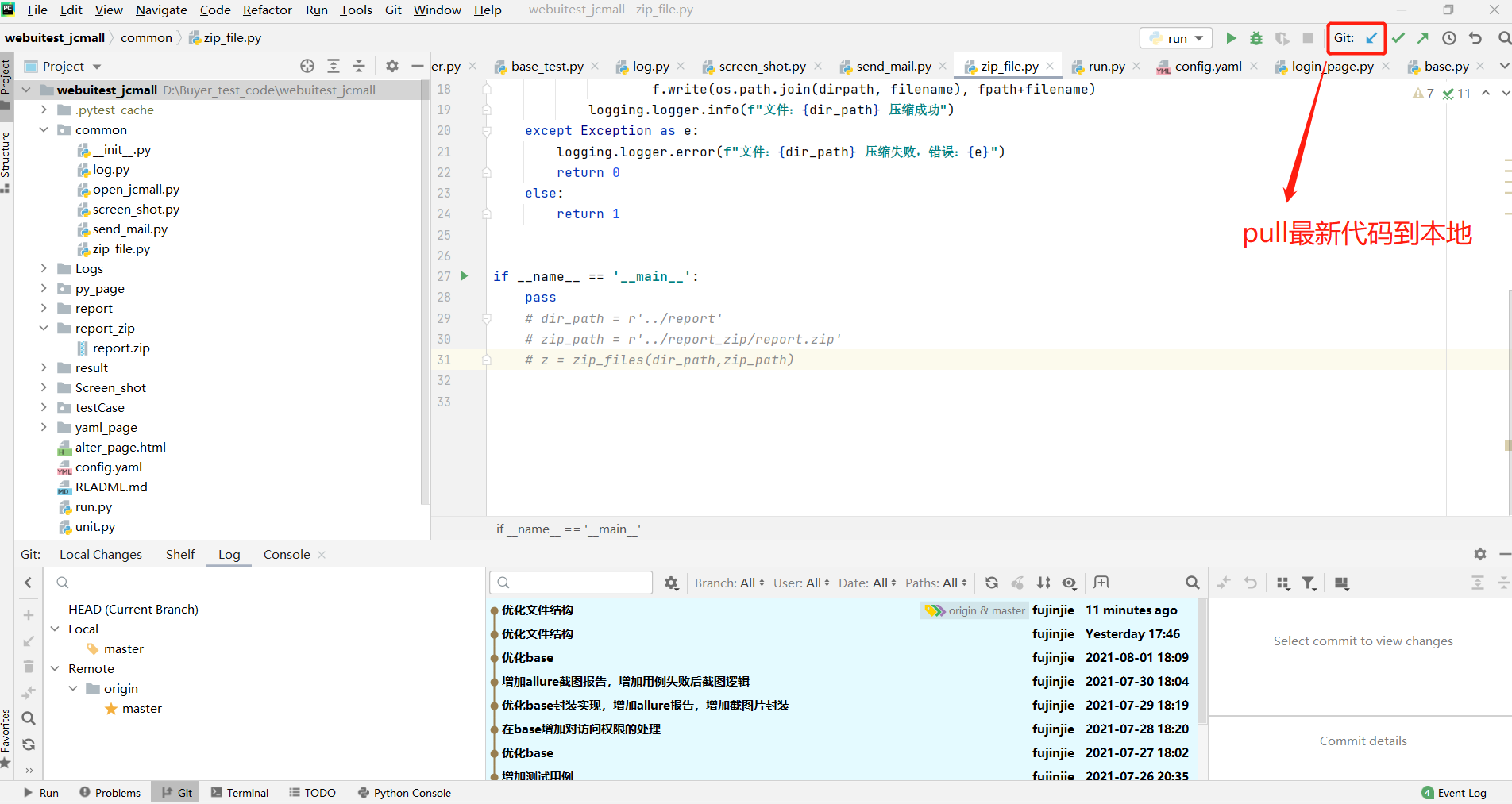Viewport: 1512px width, 804px height.
Task: Click the Git rollback icon in toolbar
Action: coord(1475,38)
